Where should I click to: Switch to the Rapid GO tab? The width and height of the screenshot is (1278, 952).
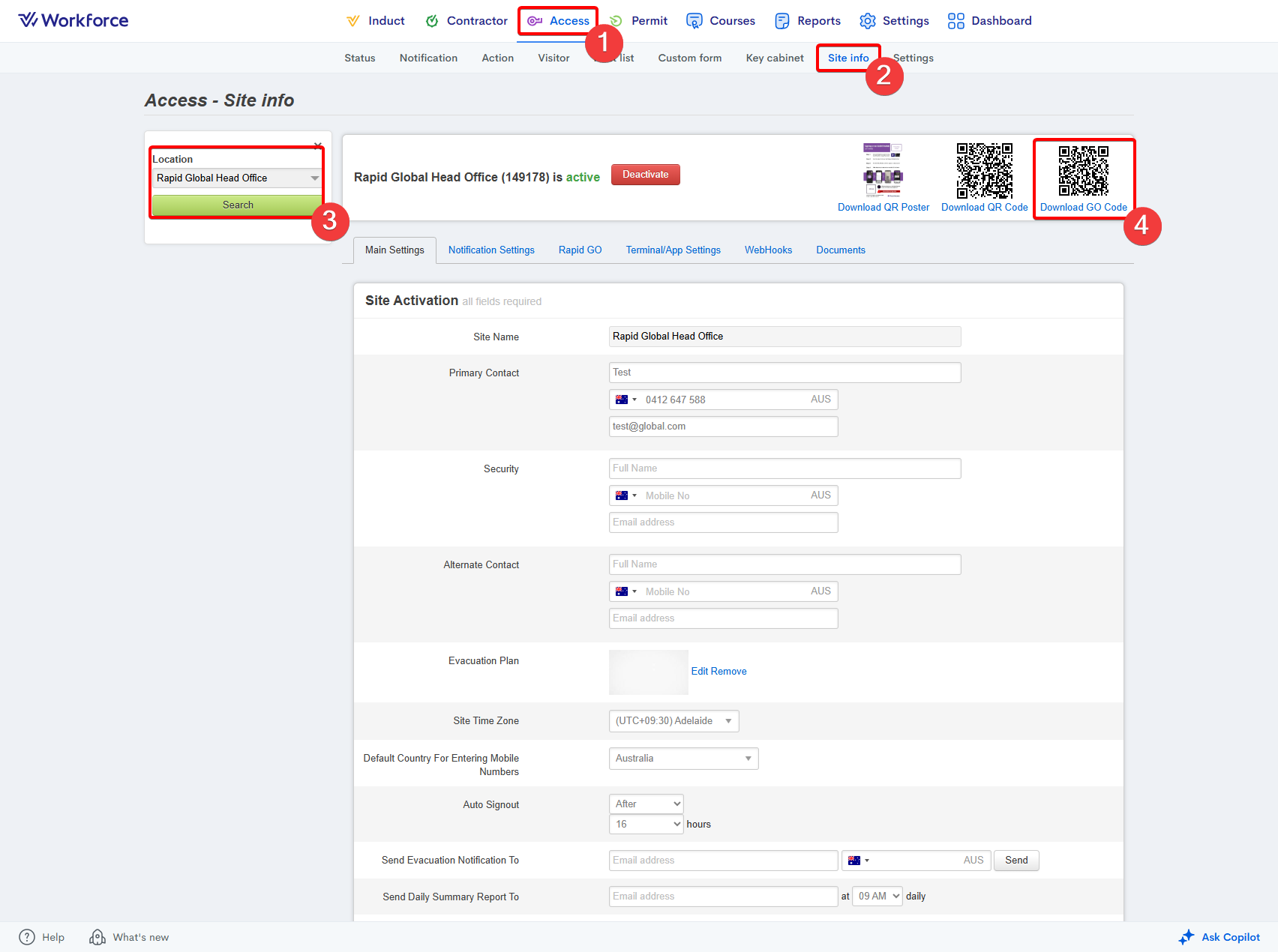pyautogui.click(x=580, y=250)
